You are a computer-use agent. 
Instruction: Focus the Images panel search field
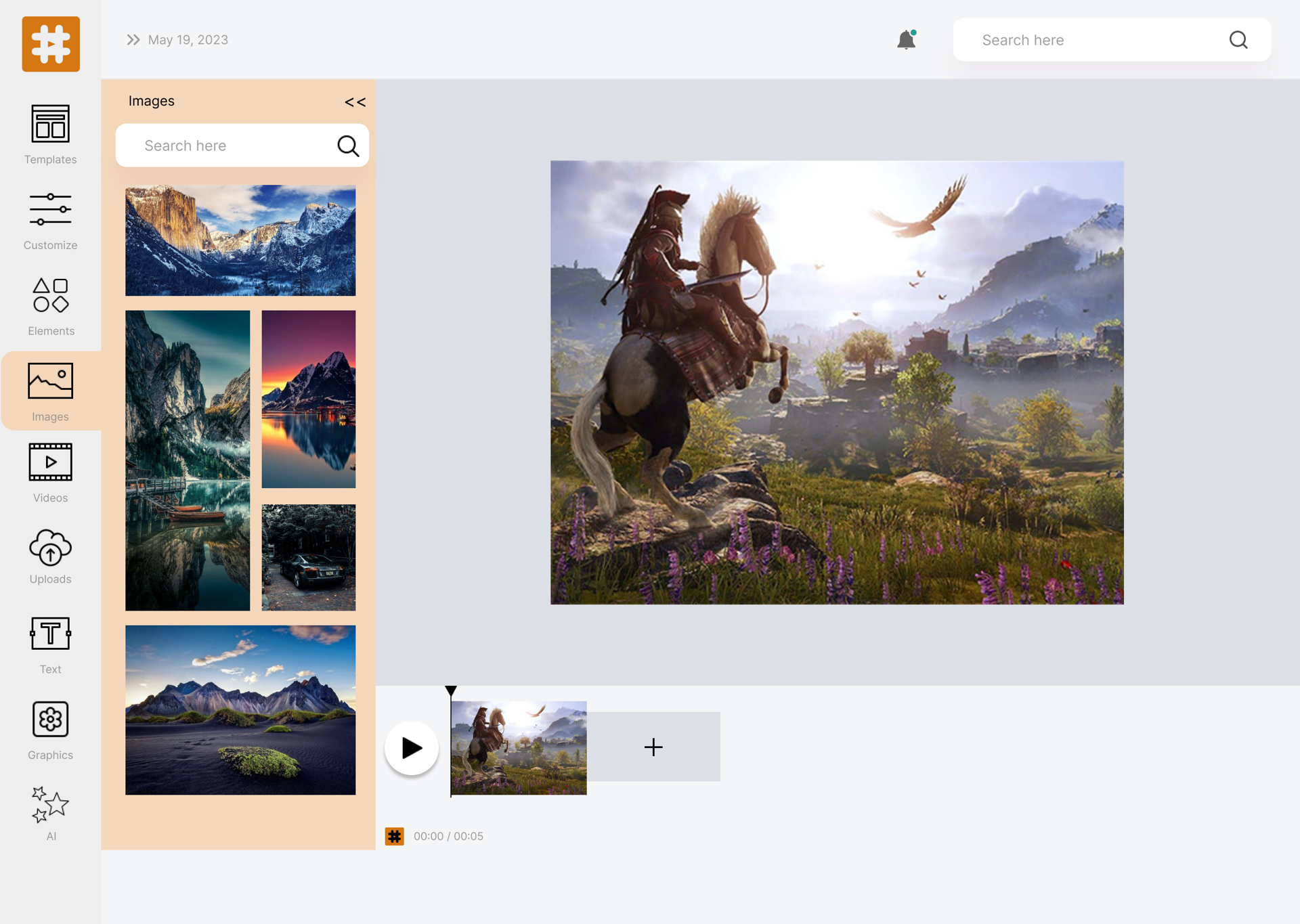point(242,146)
